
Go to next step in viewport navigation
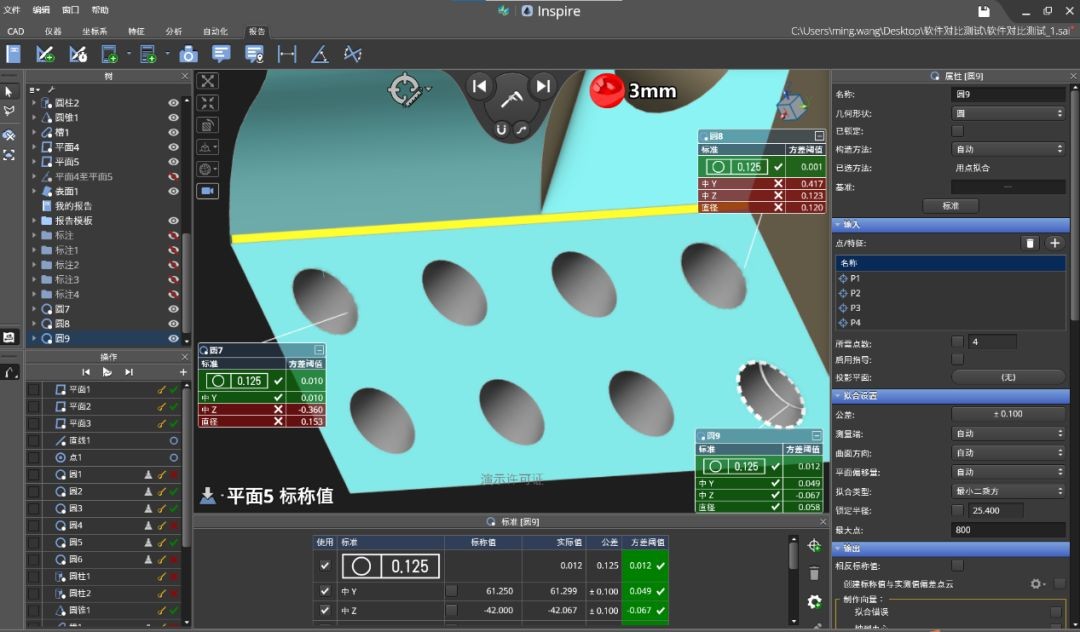(x=543, y=86)
